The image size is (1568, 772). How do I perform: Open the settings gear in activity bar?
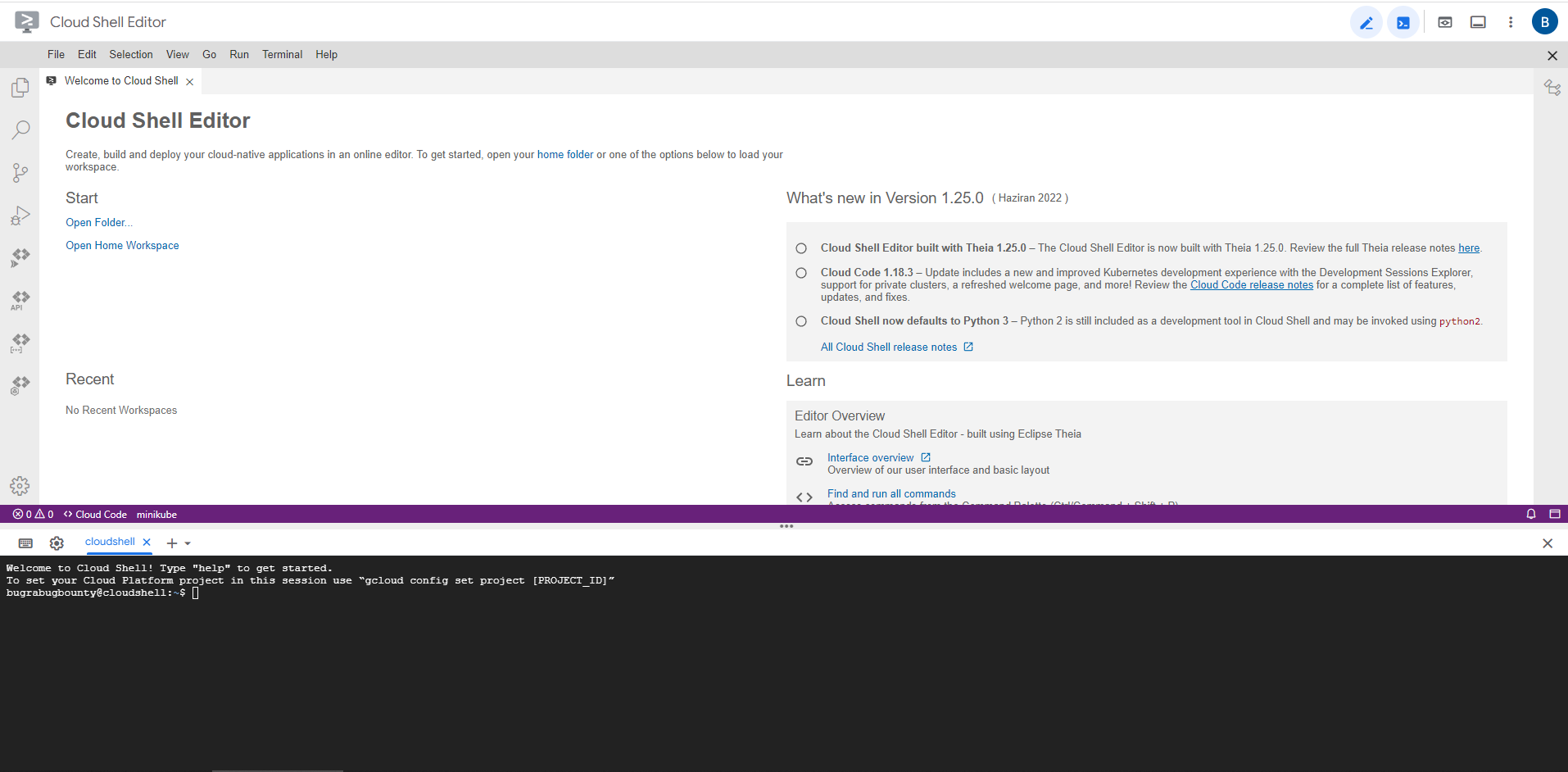click(x=20, y=486)
